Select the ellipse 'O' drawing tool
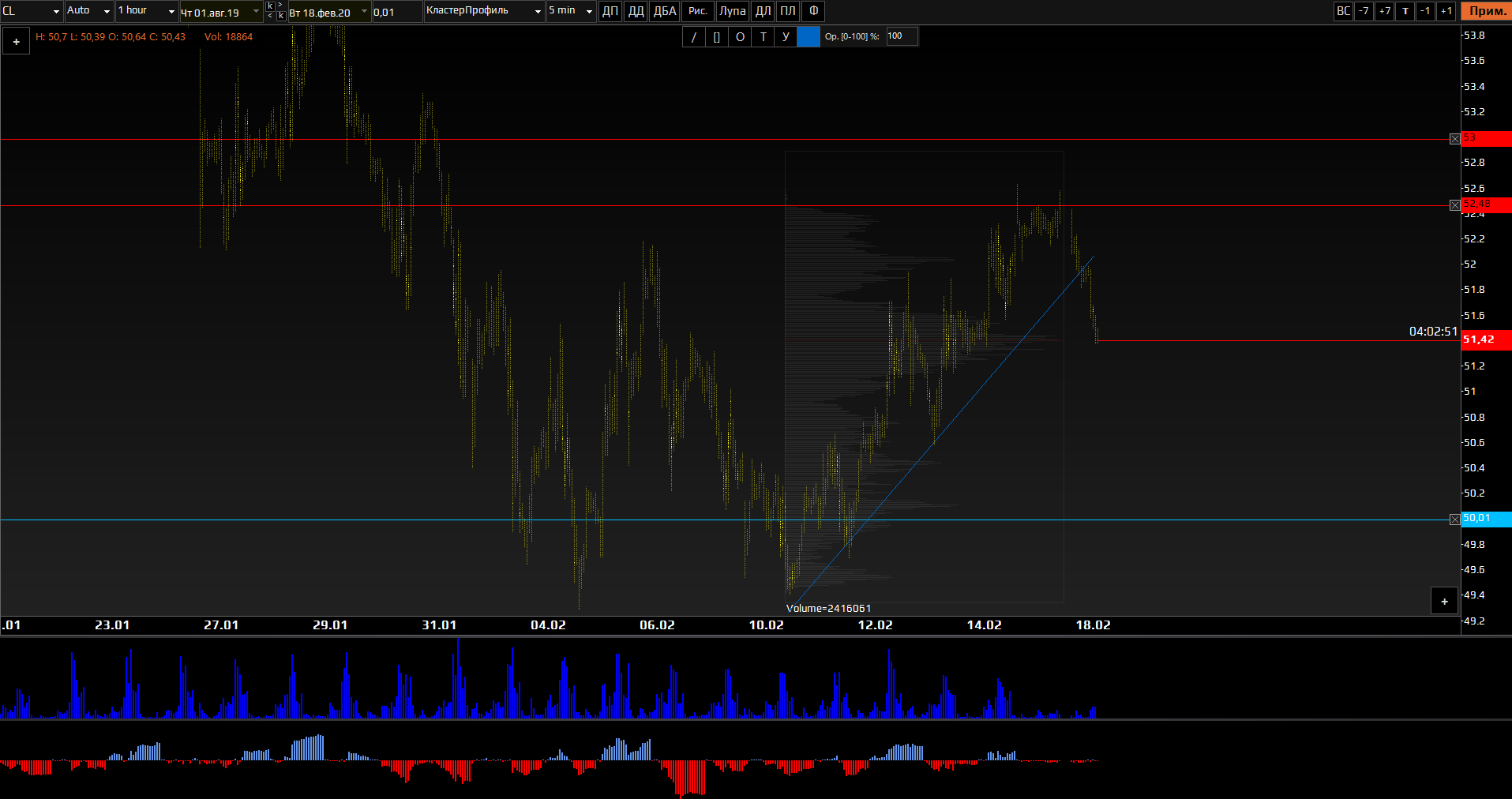The width and height of the screenshot is (1512, 799). pyautogui.click(x=740, y=37)
